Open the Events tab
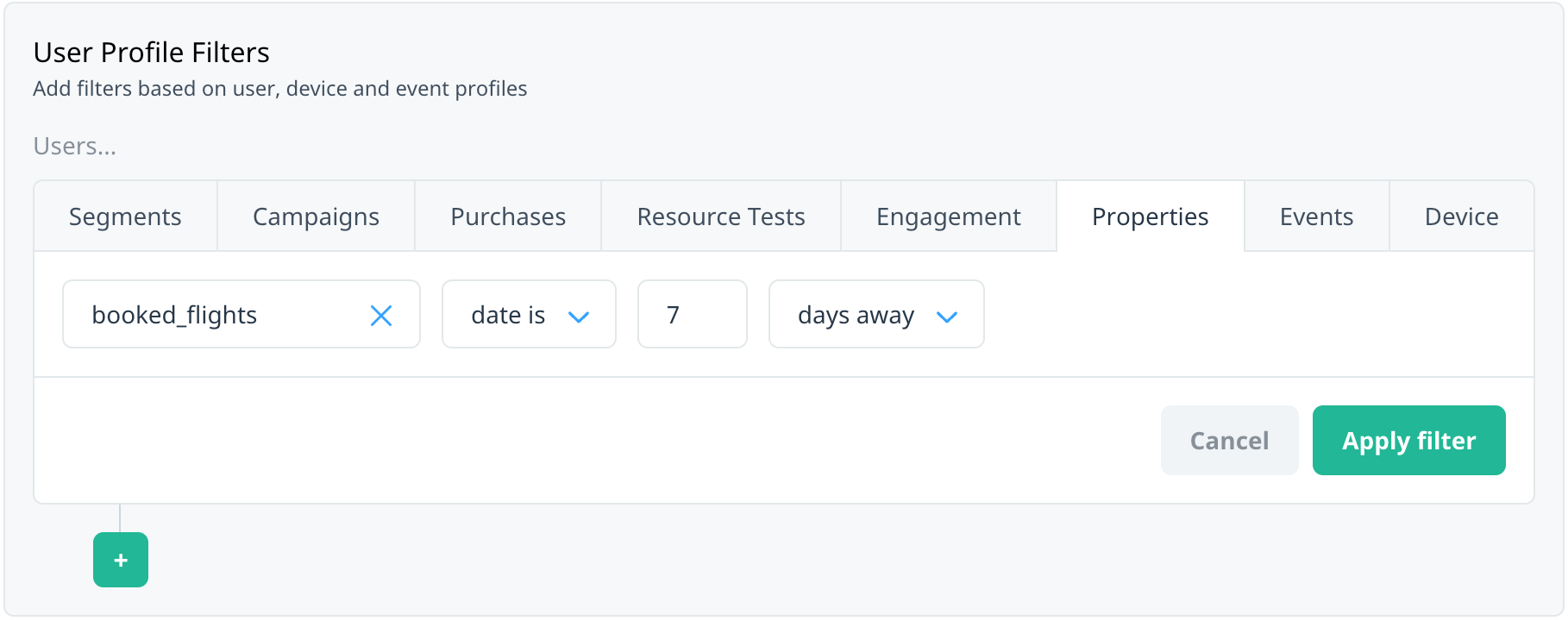The height and width of the screenshot is (621, 1568). coord(1317,216)
